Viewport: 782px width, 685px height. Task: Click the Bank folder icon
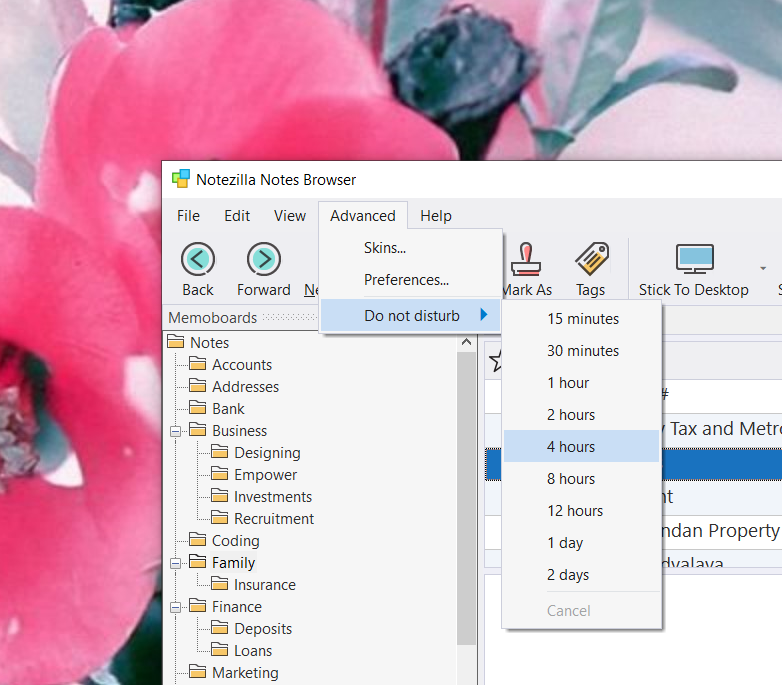point(197,407)
